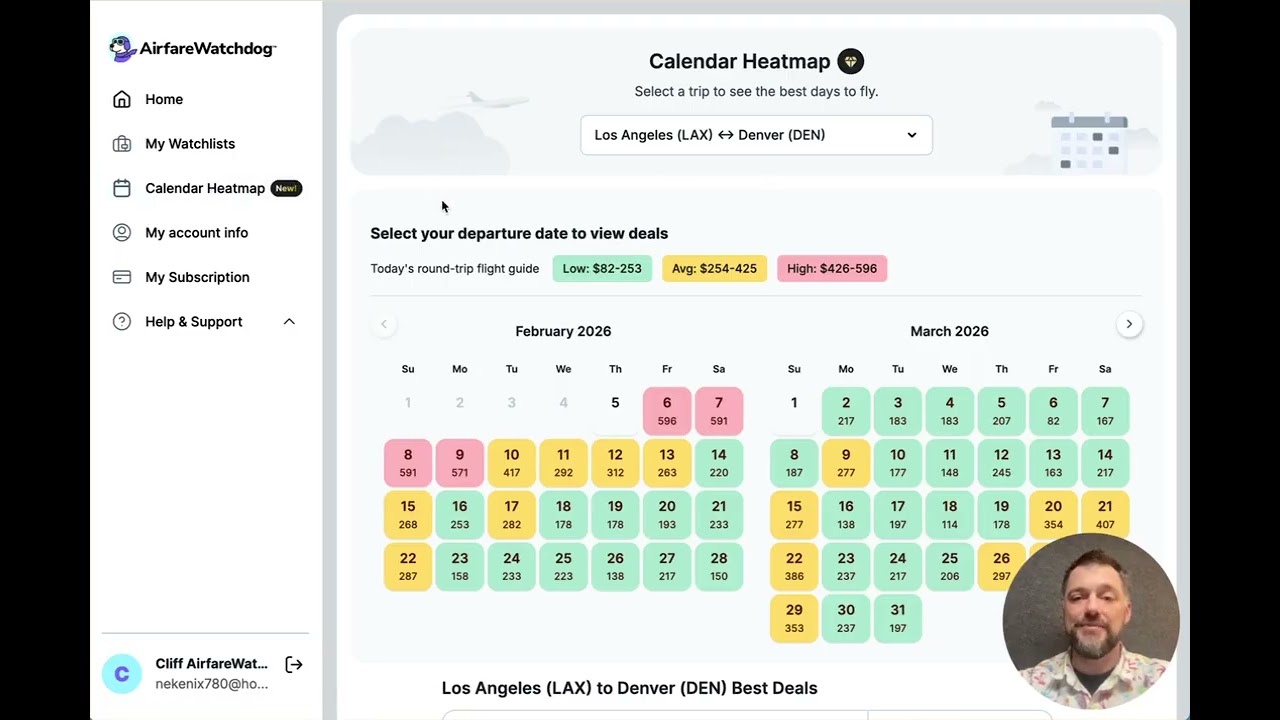Select March 30 priced 237
The height and width of the screenshot is (720, 1280).
tap(846, 619)
